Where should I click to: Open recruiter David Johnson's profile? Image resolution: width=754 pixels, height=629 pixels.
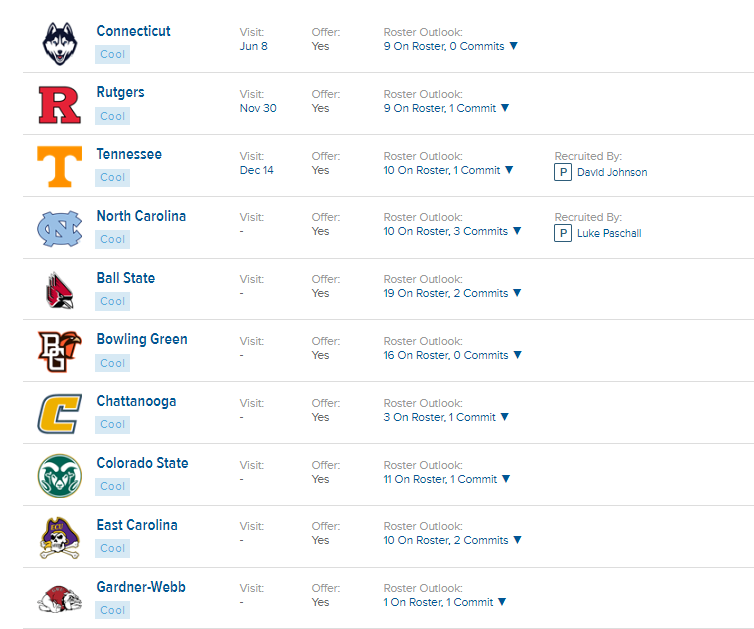tap(612, 172)
